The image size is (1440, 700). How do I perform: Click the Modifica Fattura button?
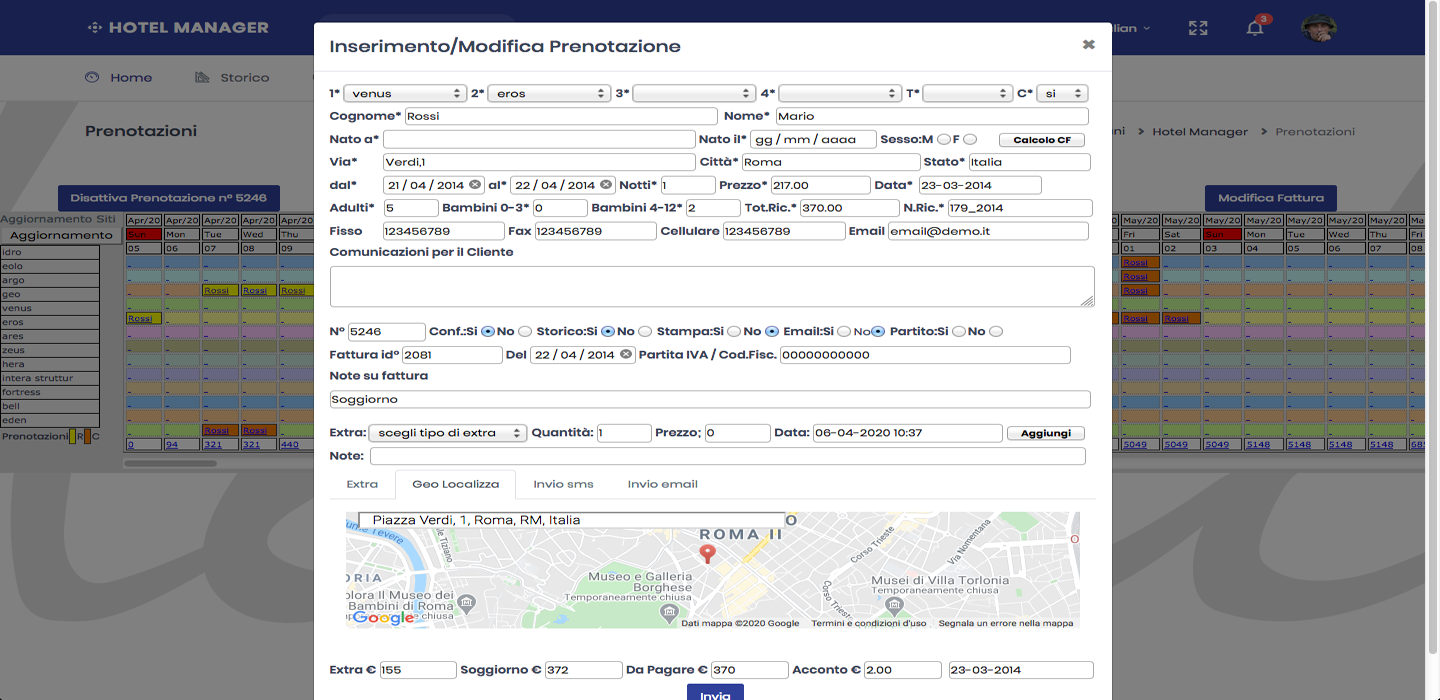tap(1270, 198)
